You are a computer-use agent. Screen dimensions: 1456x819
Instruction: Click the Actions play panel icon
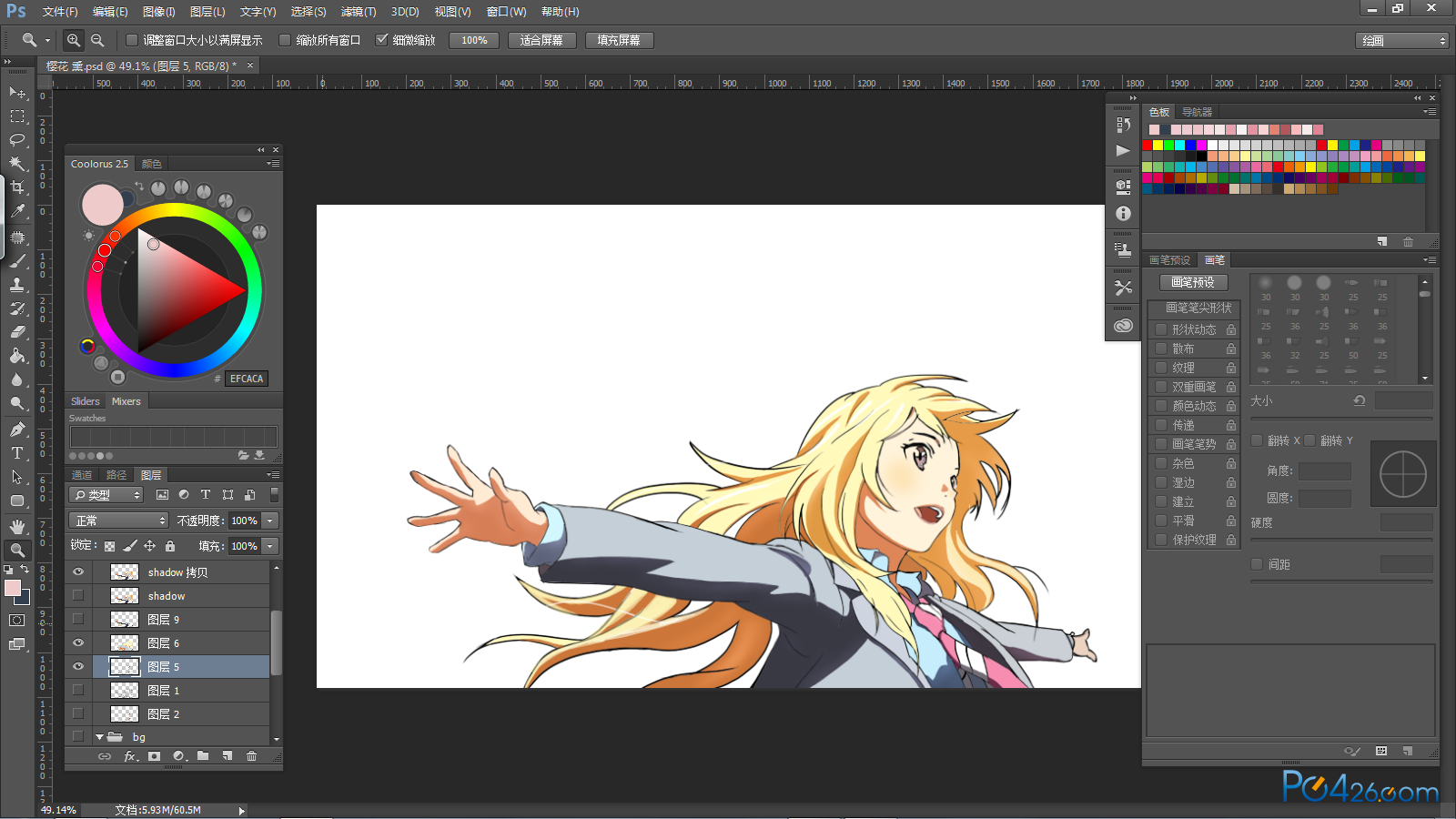[1123, 150]
